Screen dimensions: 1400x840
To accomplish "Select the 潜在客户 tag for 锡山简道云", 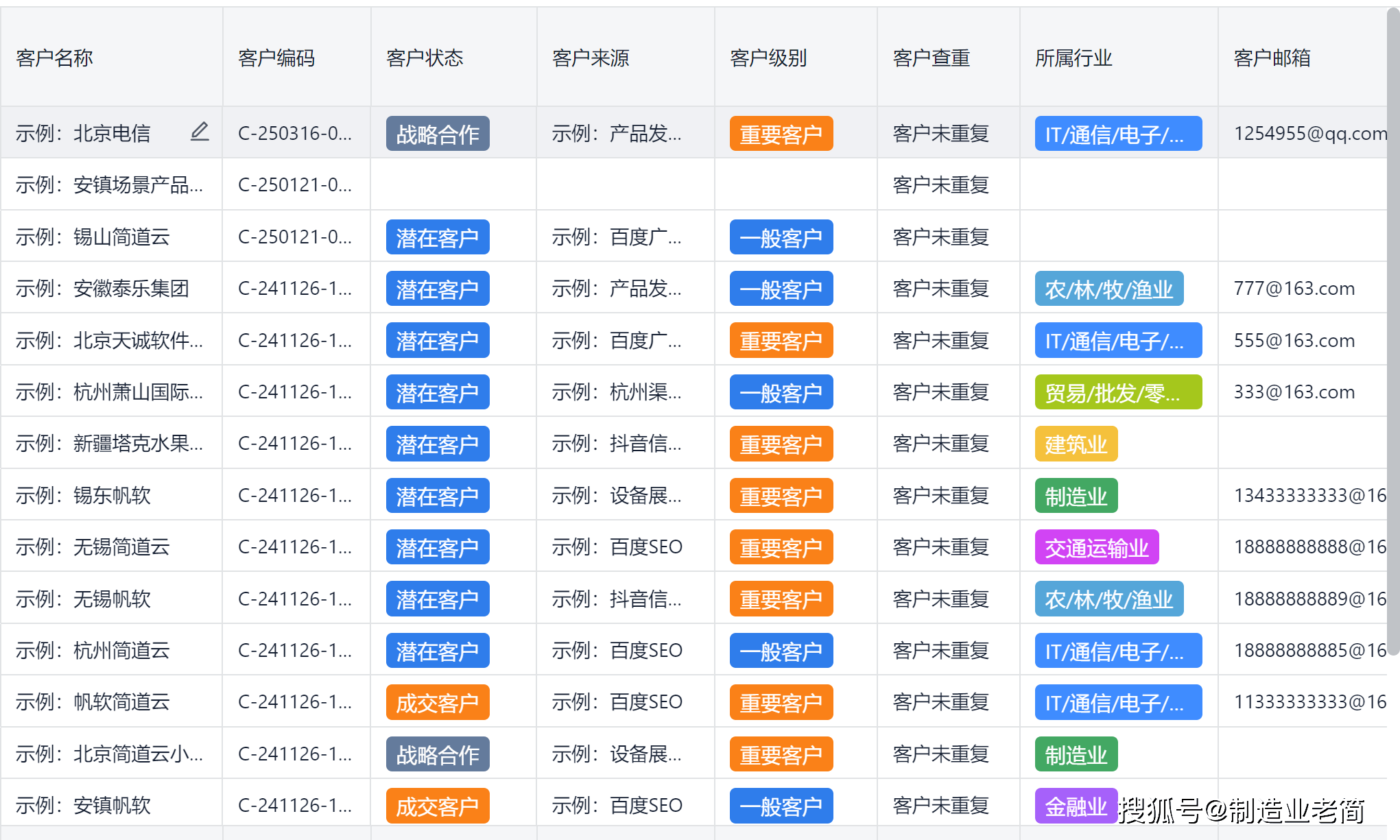I will click(437, 237).
